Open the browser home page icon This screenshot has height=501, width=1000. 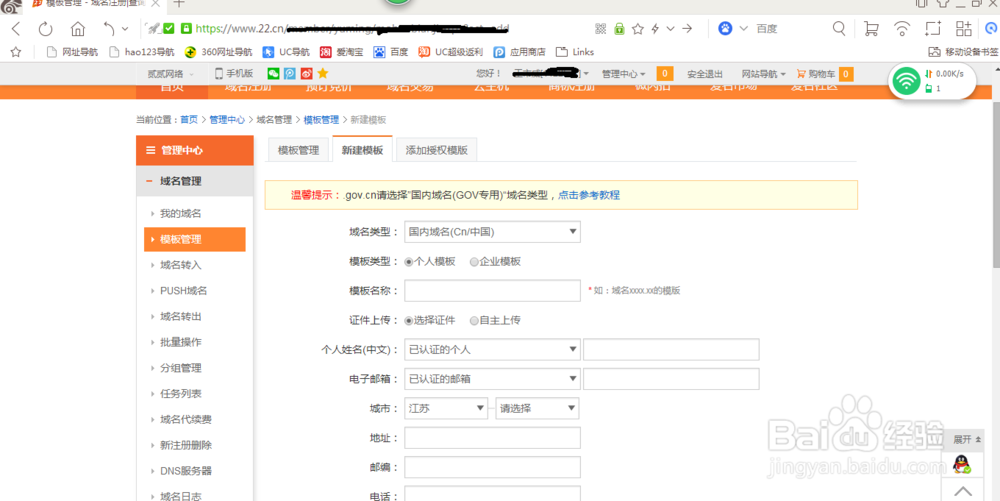click(x=78, y=29)
